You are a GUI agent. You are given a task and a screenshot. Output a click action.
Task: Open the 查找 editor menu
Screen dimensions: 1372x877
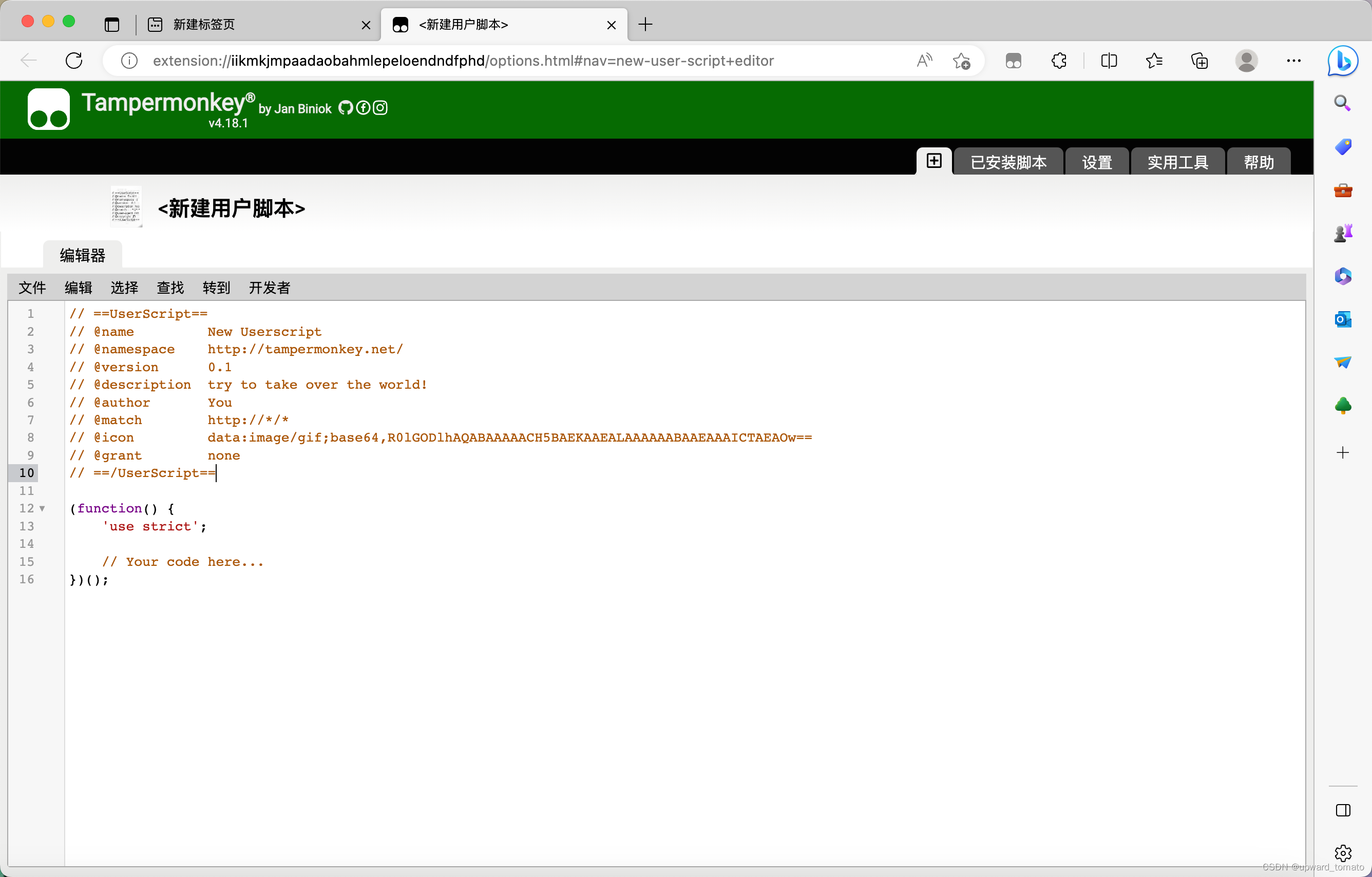click(x=170, y=288)
